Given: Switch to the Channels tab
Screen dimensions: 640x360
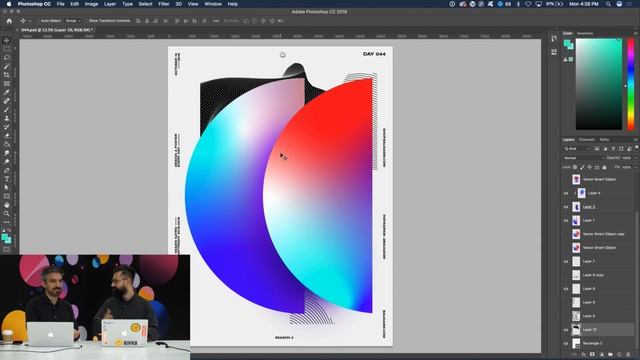Looking at the screenshot, I should click(x=587, y=140).
